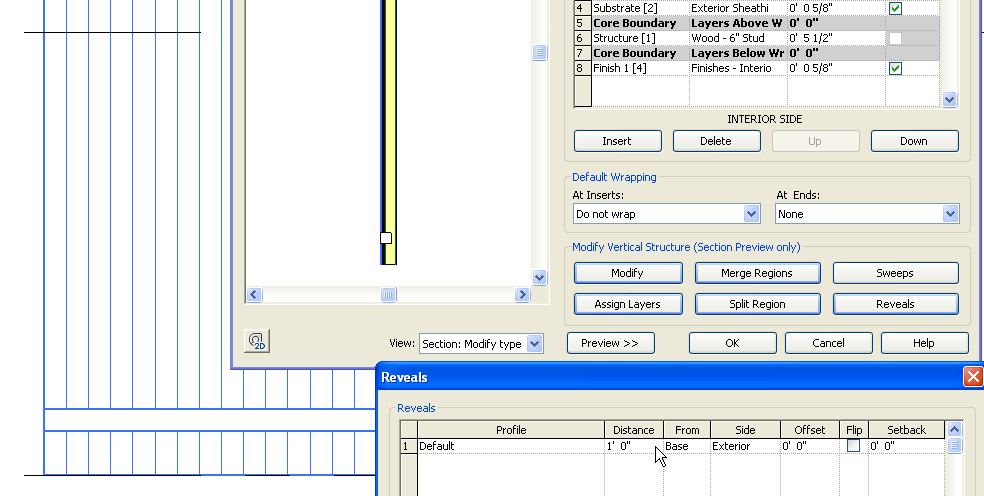Viewport: 984px width, 496px height.
Task: Open the Sweeps dialog button
Action: [x=896, y=273]
